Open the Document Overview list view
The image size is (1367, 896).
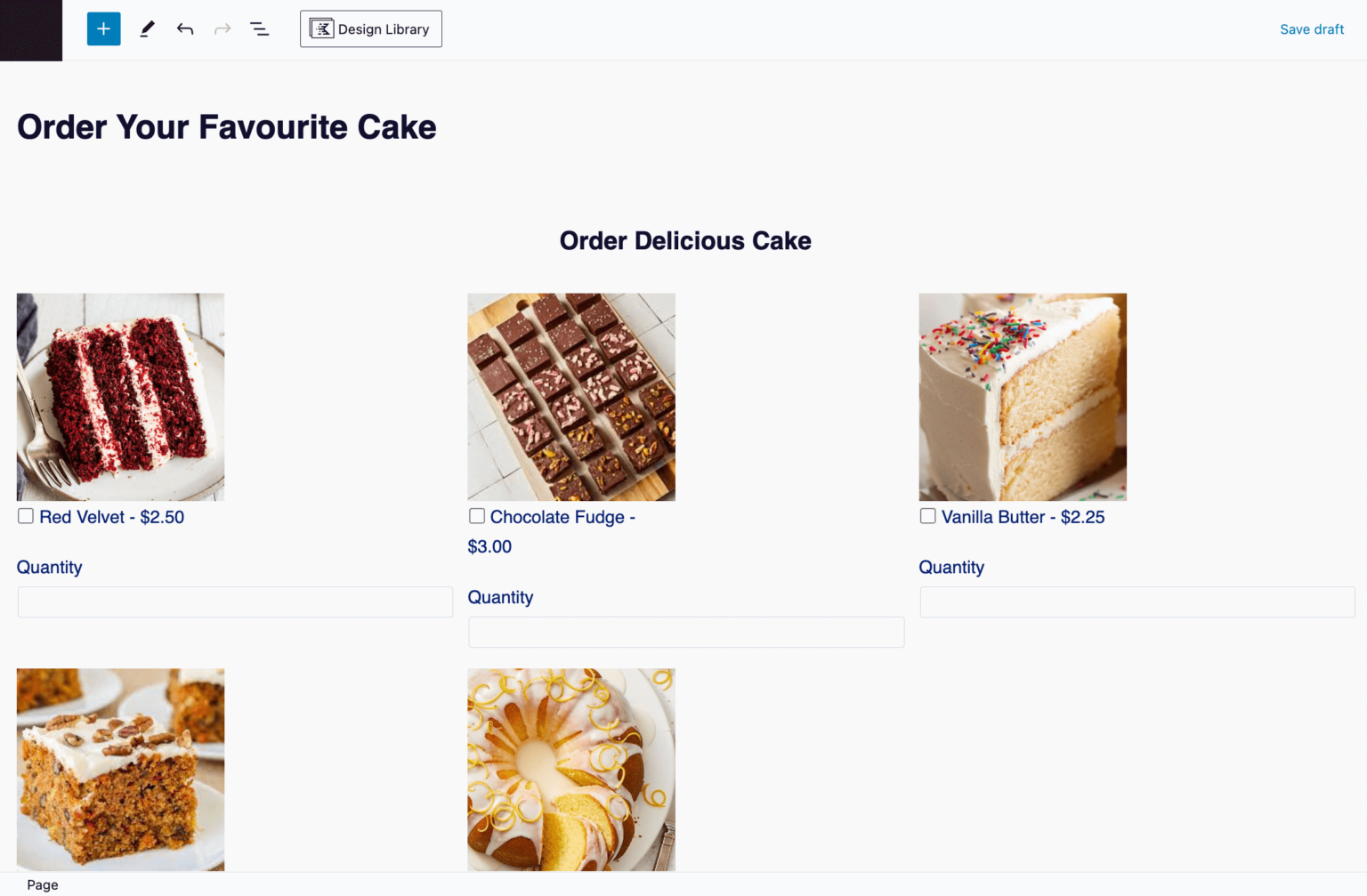coord(259,28)
